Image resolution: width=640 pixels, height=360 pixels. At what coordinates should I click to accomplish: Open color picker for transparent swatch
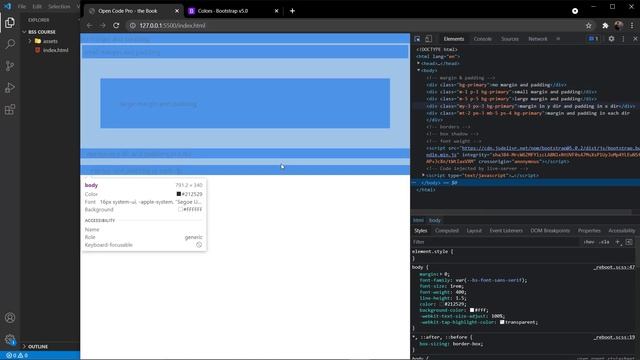pos(502,322)
